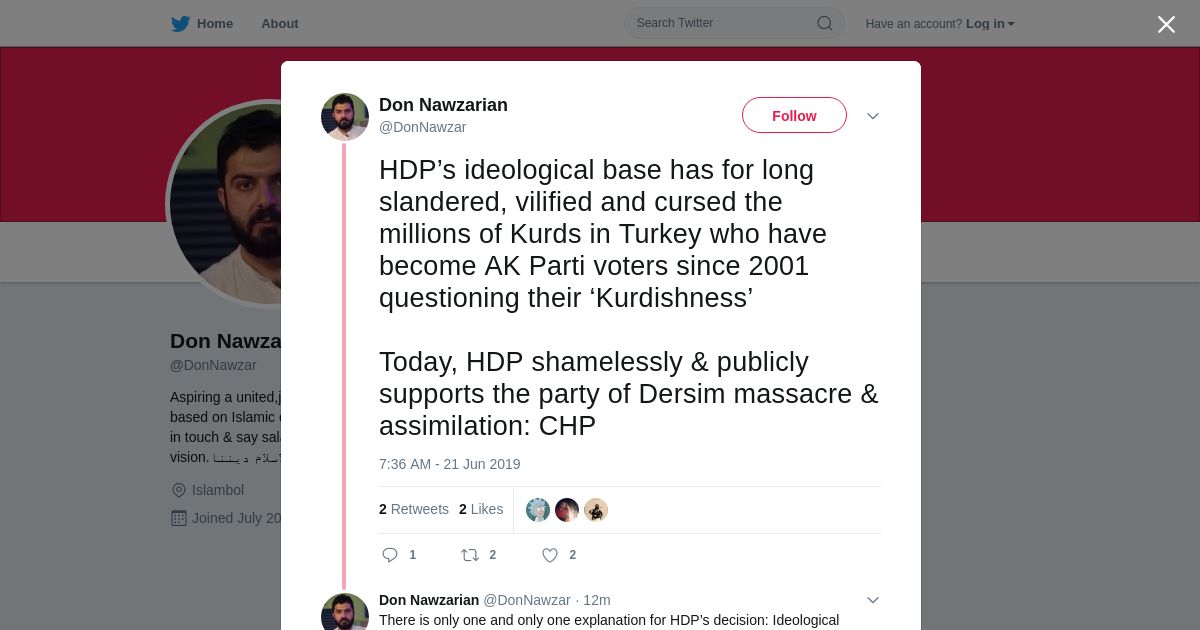This screenshot has height=630, width=1200.
Task: Open the Log in dropdown
Action: click(x=990, y=24)
